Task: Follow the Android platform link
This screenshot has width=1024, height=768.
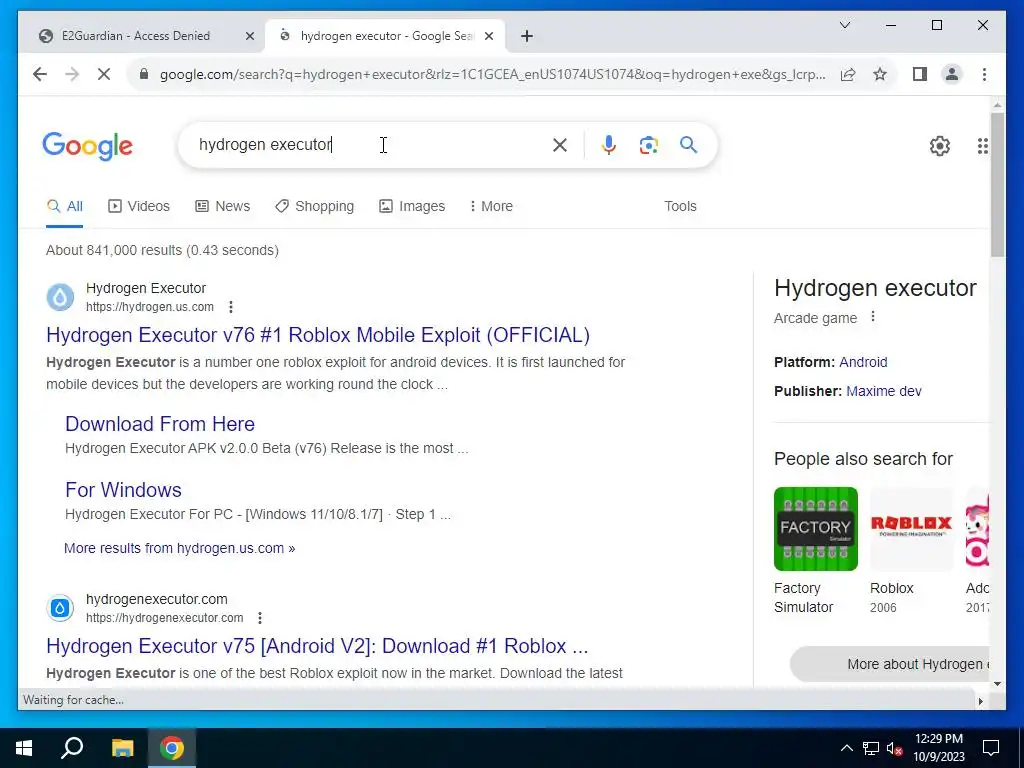Action: pyautogui.click(x=863, y=362)
